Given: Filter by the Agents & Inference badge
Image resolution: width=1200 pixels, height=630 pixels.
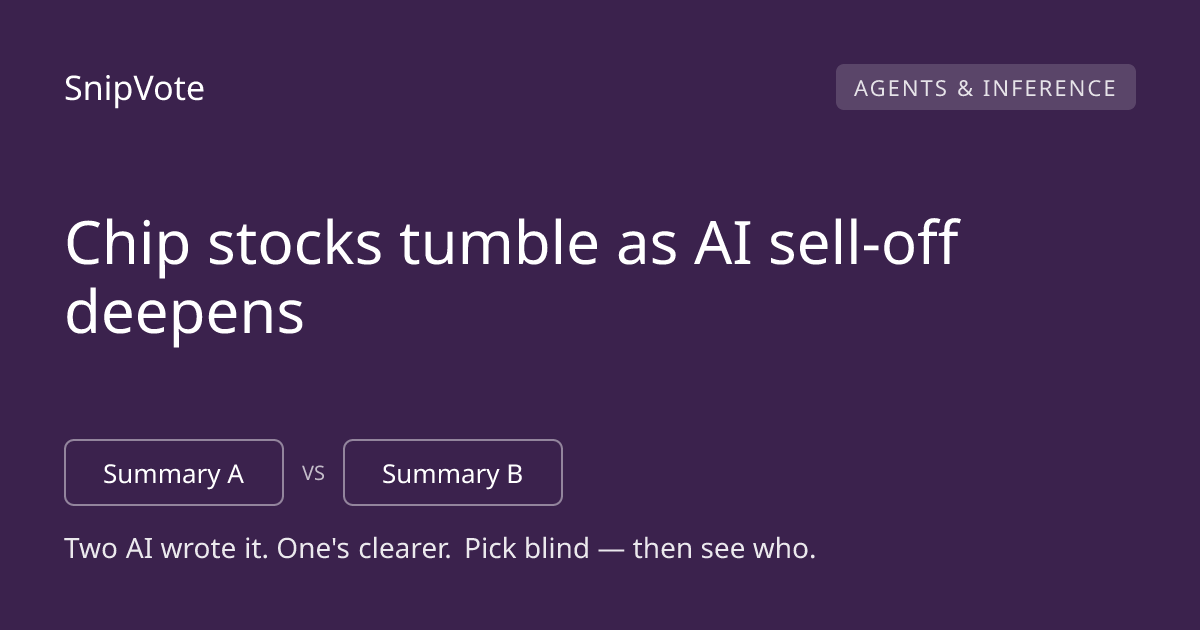Looking at the screenshot, I should click(x=985, y=87).
